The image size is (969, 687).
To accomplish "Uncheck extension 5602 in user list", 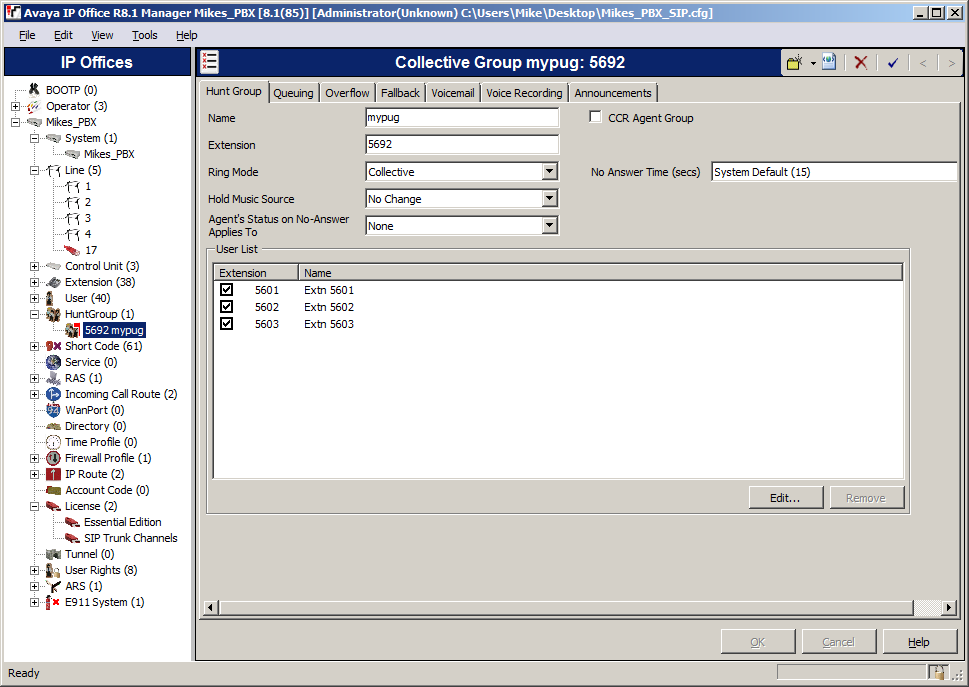I will pyautogui.click(x=226, y=306).
